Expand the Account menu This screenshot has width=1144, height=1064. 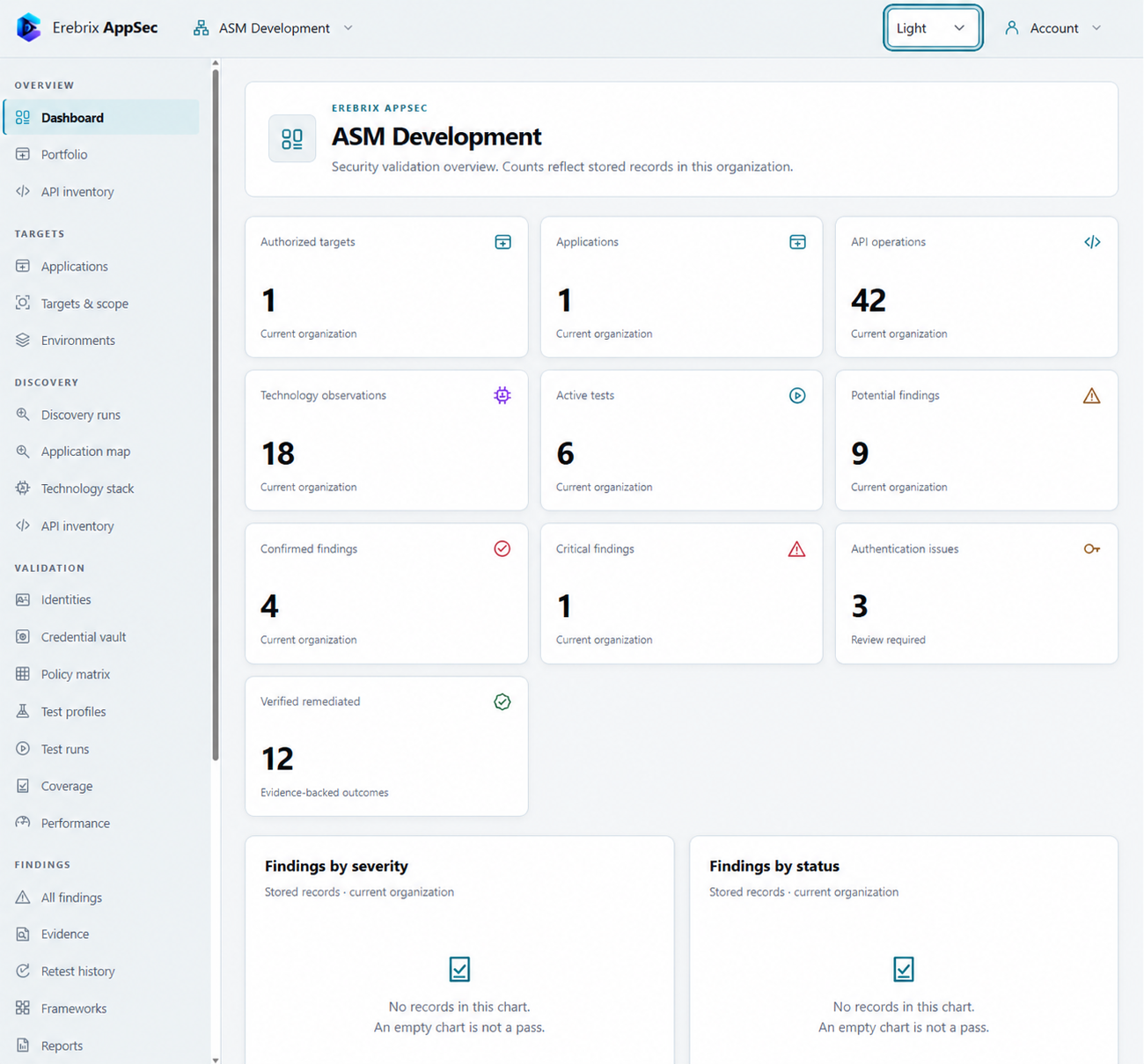(1053, 28)
